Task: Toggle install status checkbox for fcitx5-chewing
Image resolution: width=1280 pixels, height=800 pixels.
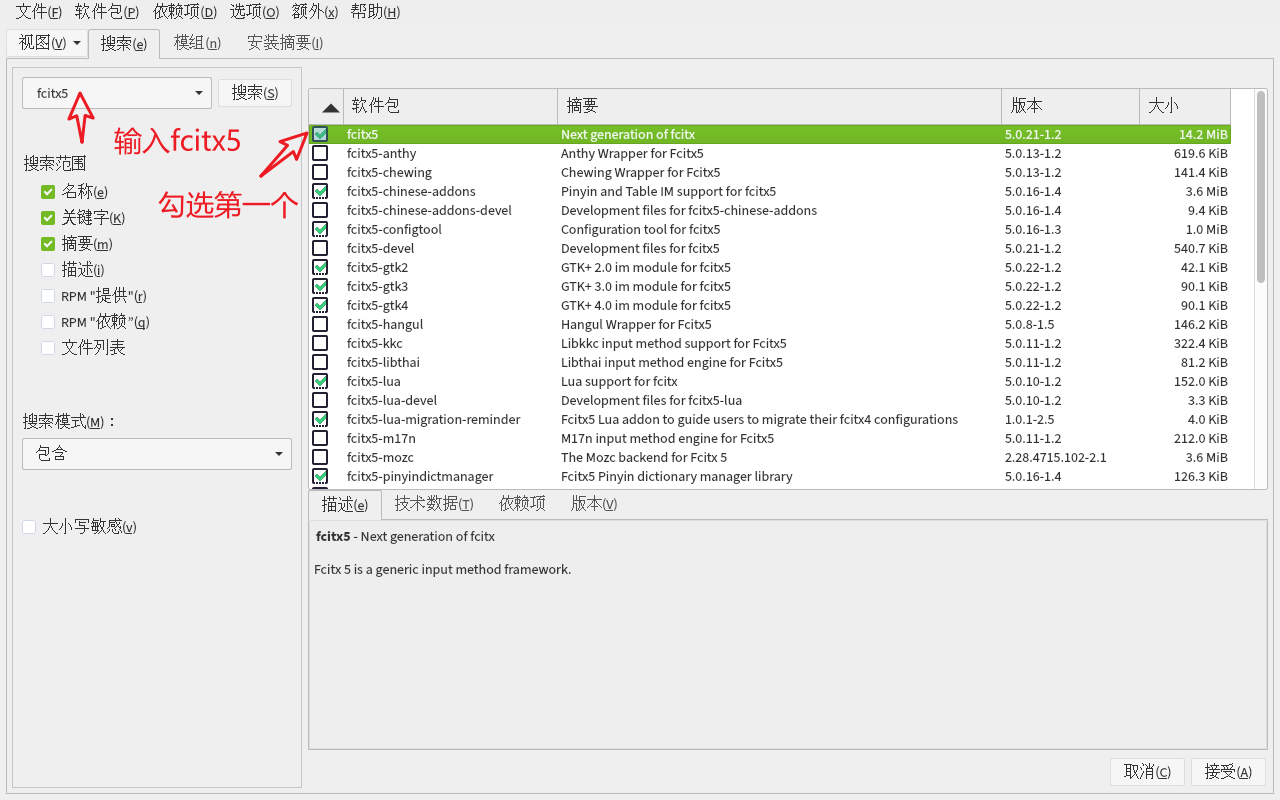Action: [x=320, y=172]
